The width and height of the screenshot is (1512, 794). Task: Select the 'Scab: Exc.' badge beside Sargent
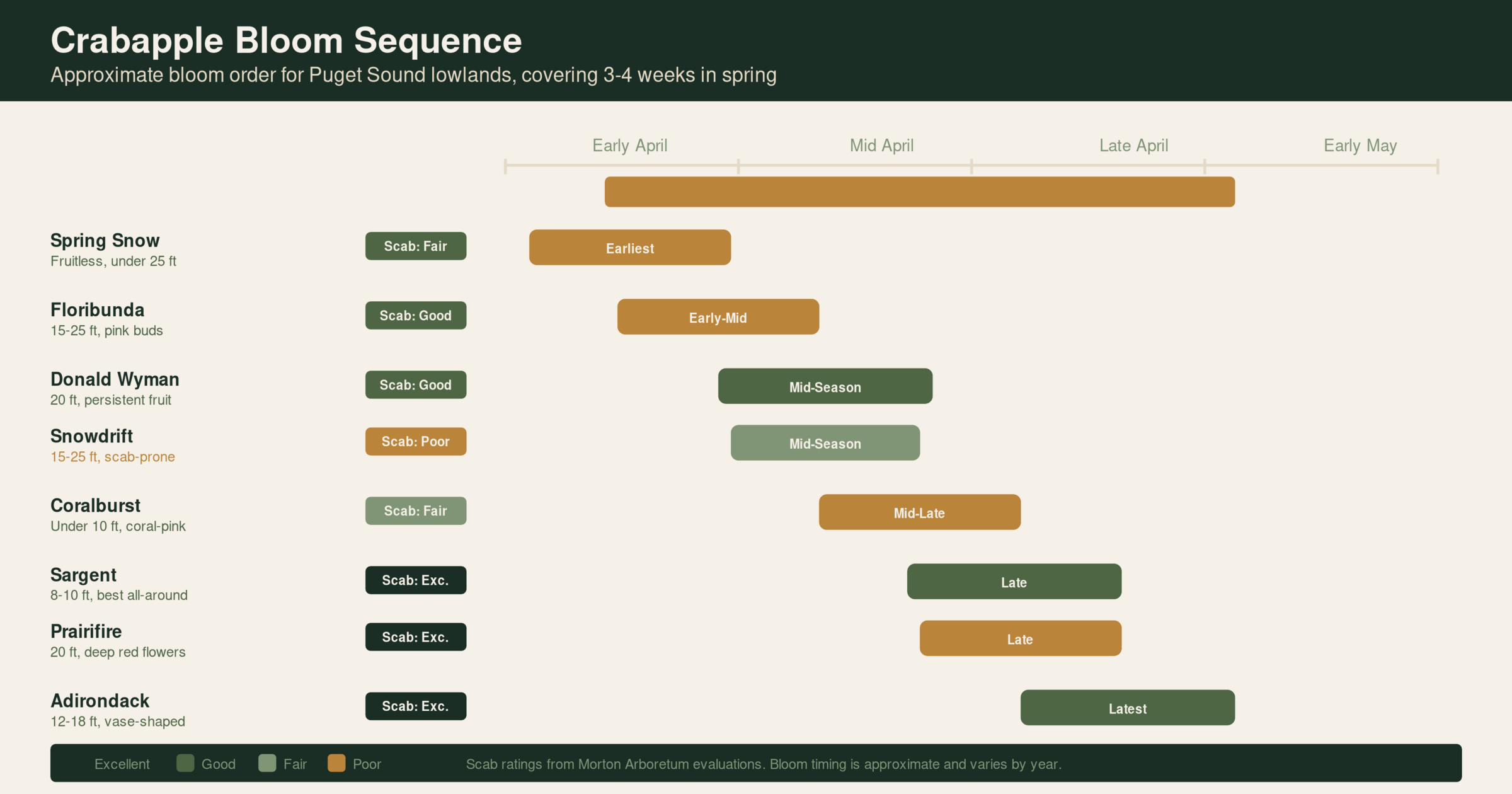pyautogui.click(x=415, y=580)
